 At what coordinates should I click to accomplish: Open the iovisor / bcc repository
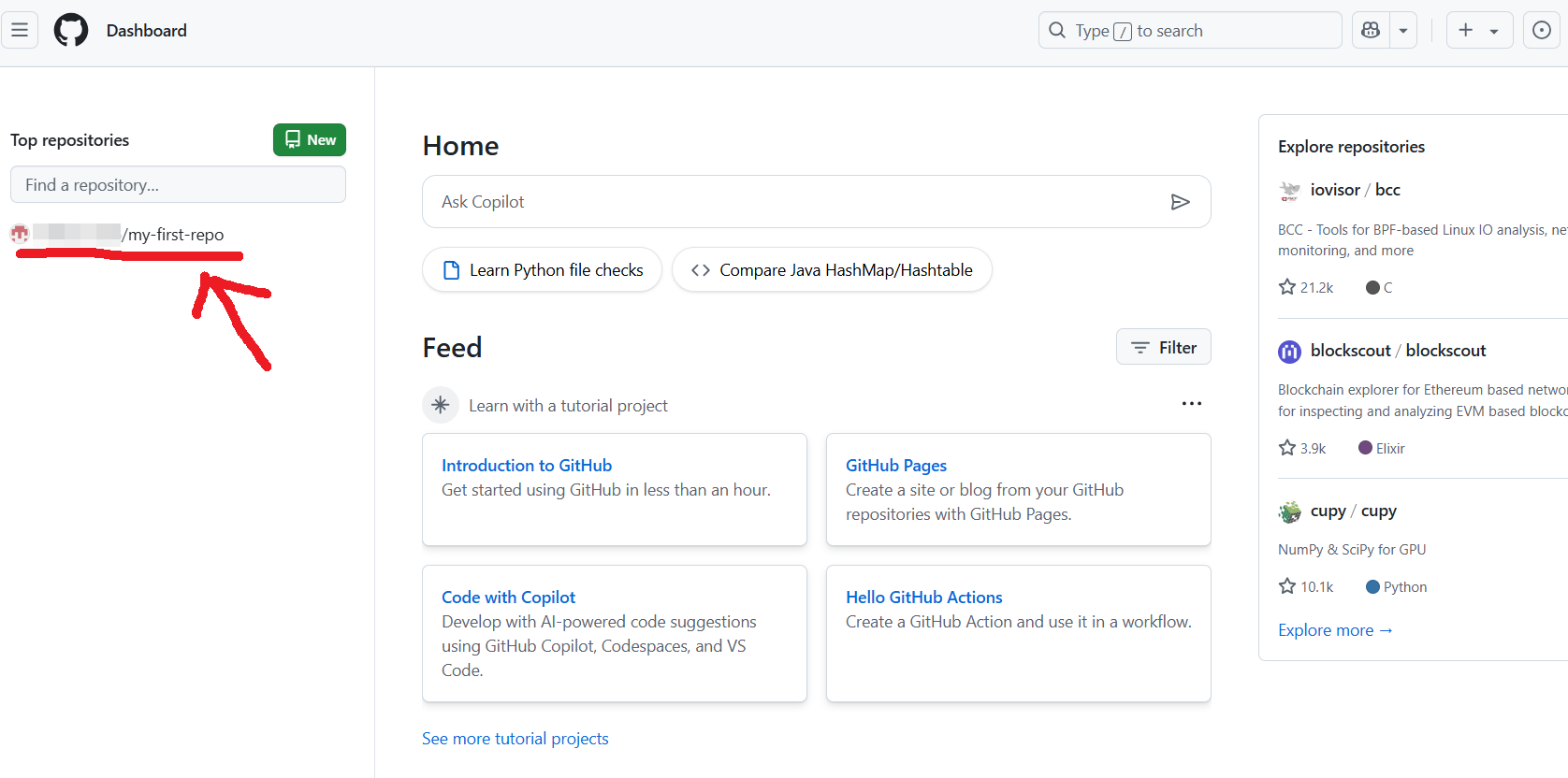coord(1356,189)
